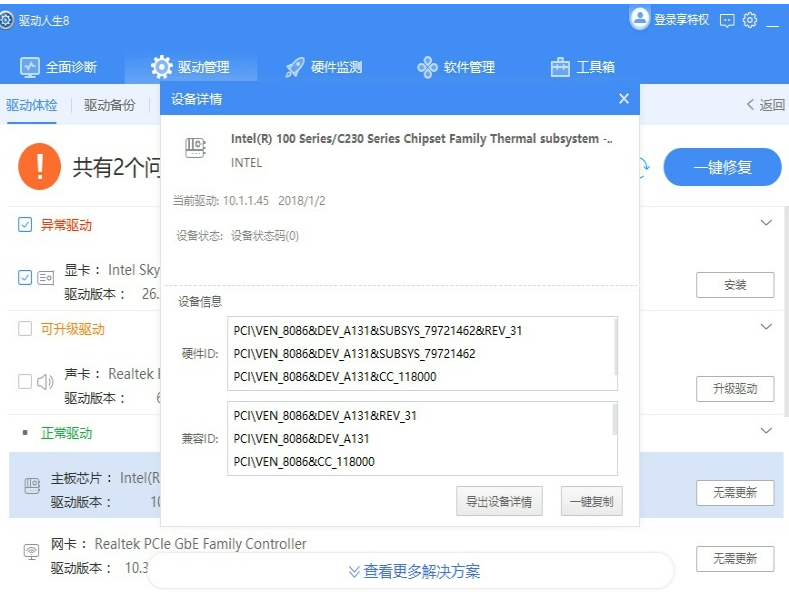The width and height of the screenshot is (789, 602).
Task: Click 返回 to go back
Action: [765, 105]
